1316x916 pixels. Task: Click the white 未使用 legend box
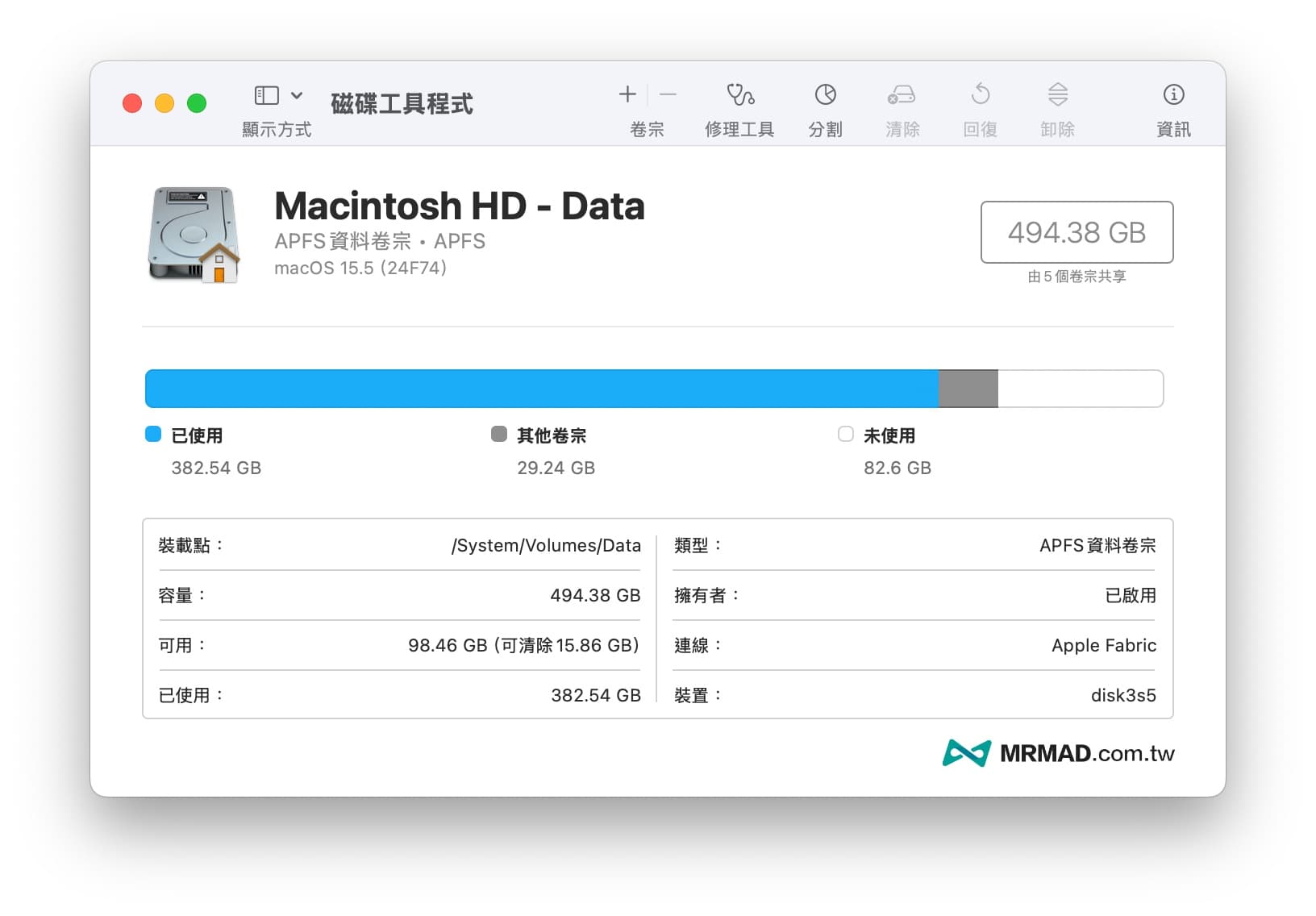coord(845,435)
